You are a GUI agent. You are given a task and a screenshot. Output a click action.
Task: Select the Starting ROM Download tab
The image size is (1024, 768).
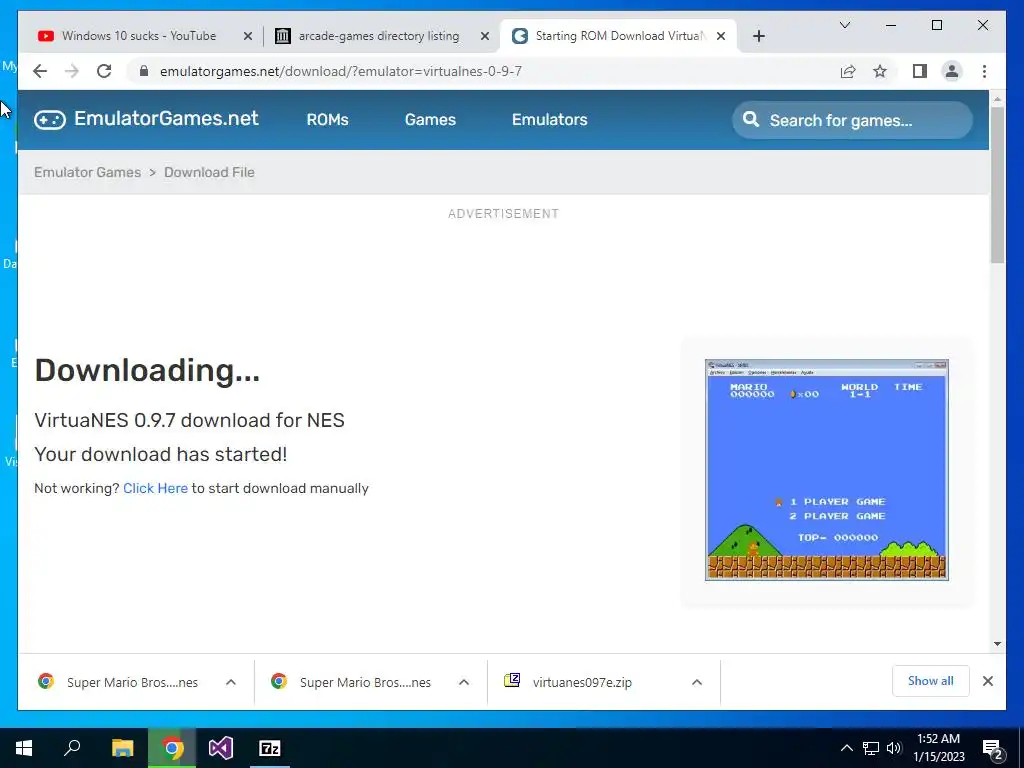pyautogui.click(x=618, y=36)
